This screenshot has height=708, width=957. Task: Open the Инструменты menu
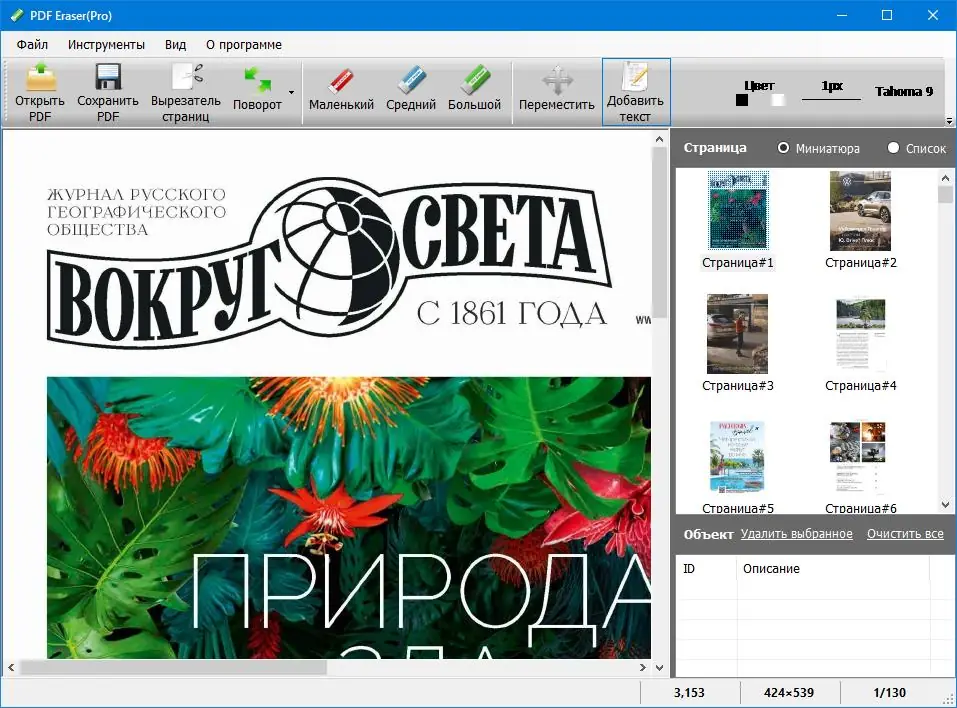coord(106,45)
